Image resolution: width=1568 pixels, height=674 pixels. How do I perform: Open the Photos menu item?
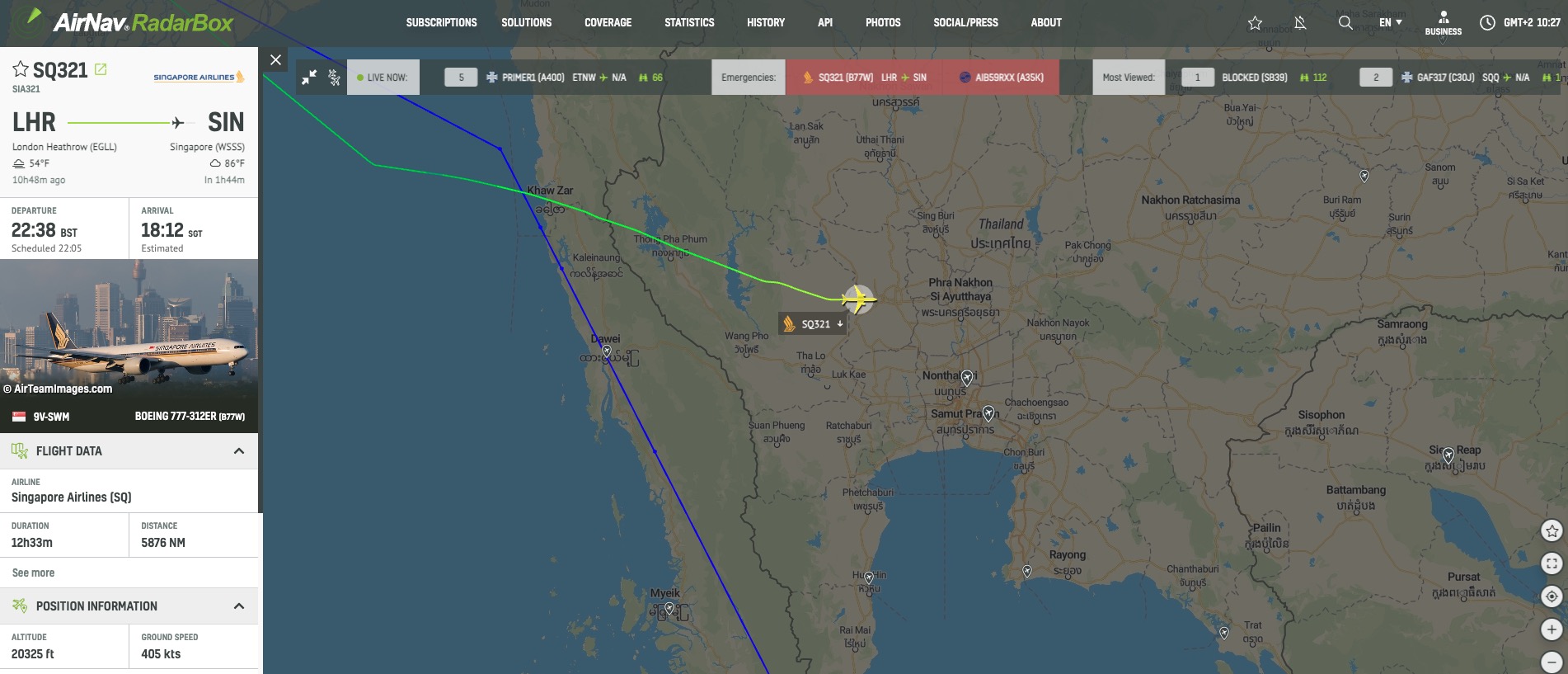point(883,22)
